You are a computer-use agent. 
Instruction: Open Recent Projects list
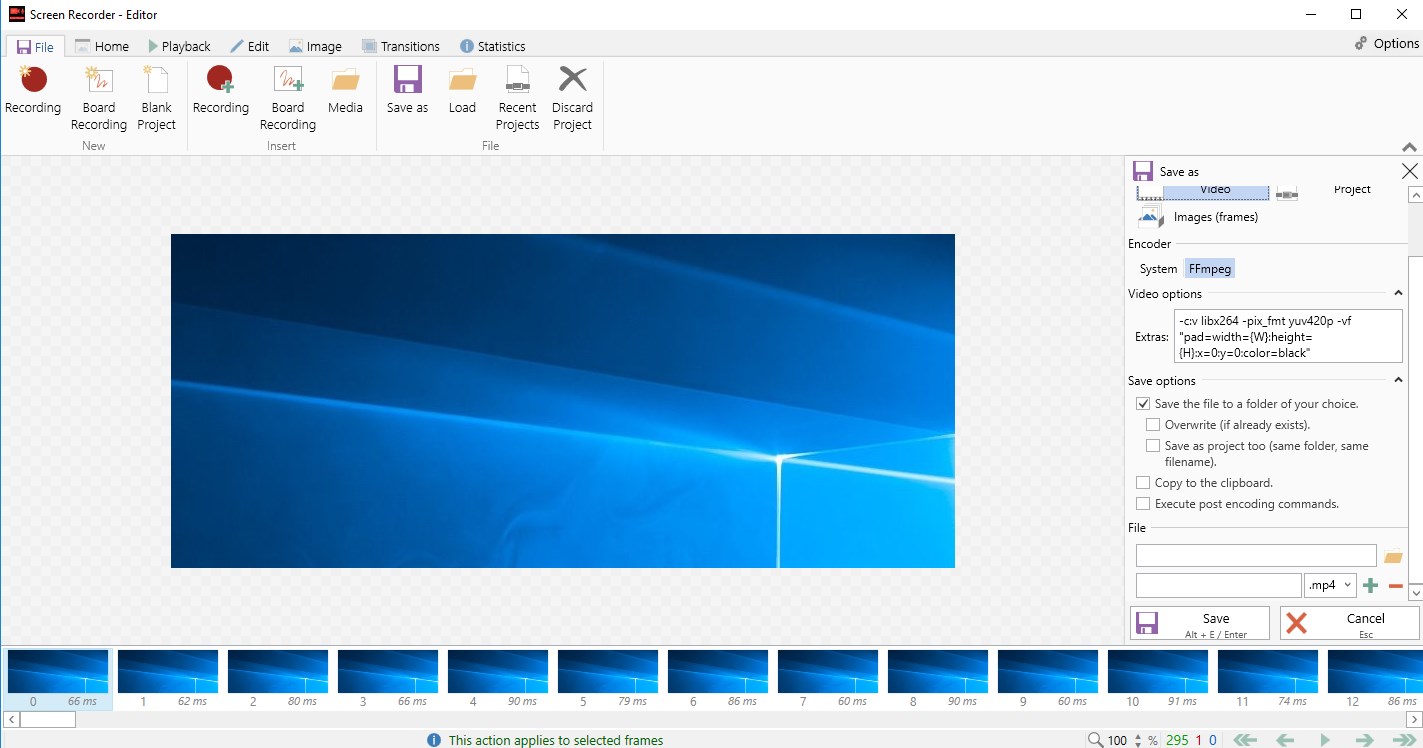pos(518,99)
